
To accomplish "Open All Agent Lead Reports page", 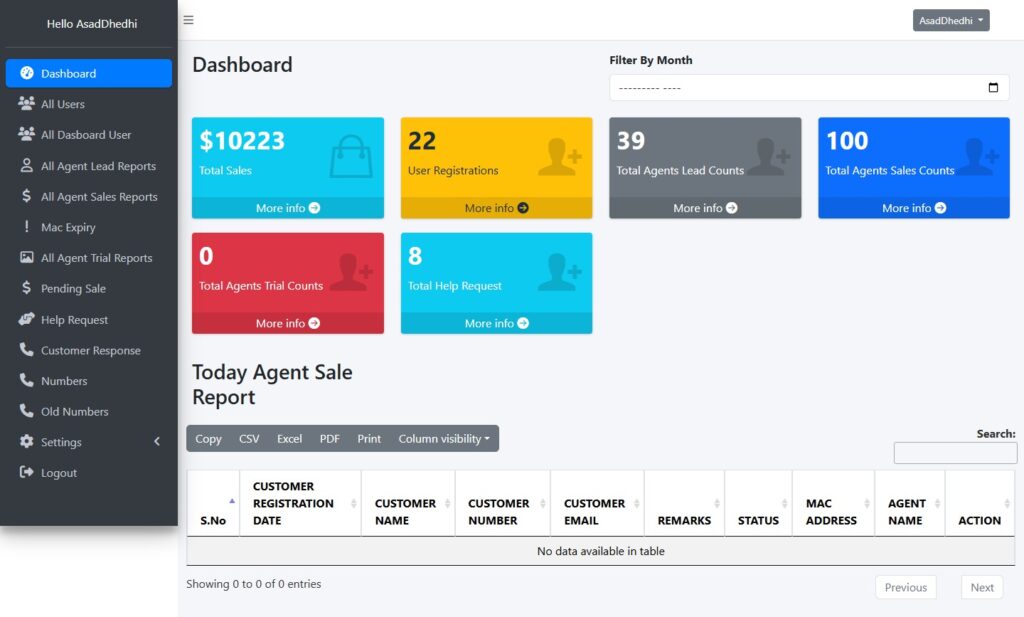I will pyautogui.click(x=98, y=166).
